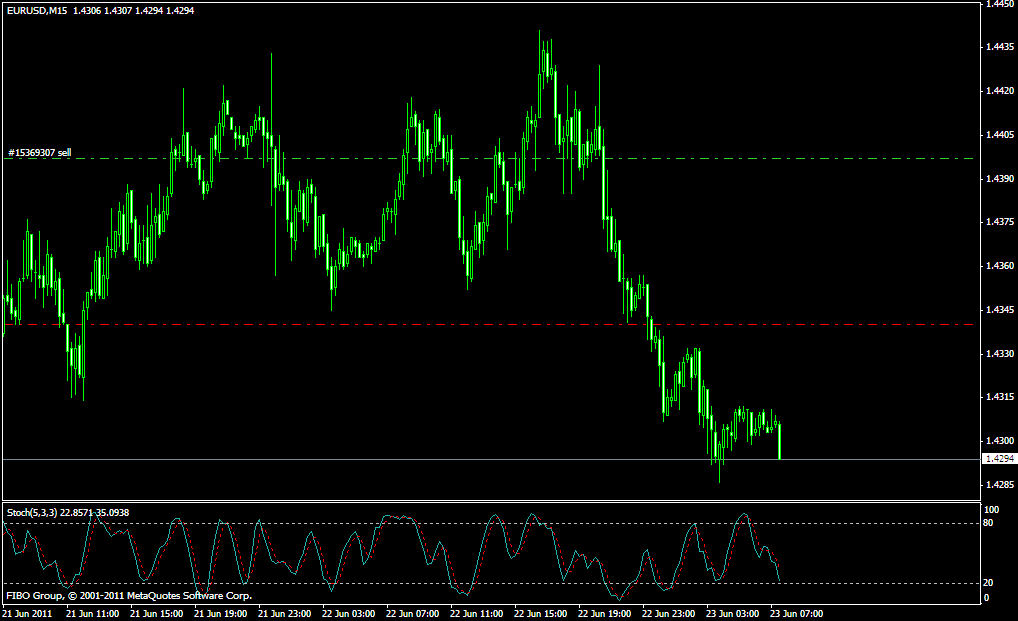Screen dimensions: 1018x621
Task: Click the current price marker 1.4294
Action: (999, 459)
